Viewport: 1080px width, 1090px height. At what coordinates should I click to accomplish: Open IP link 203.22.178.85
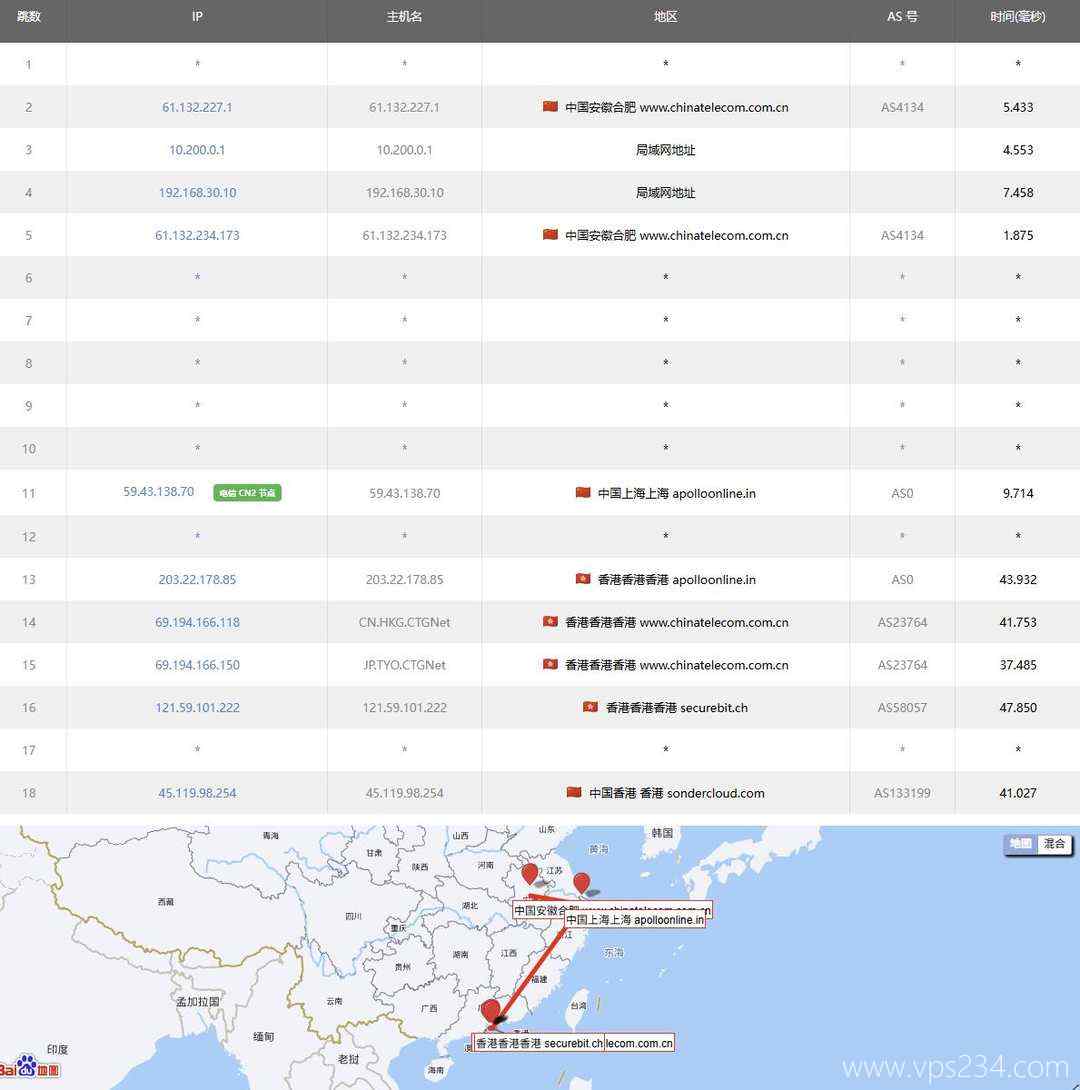(x=197, y=579)
